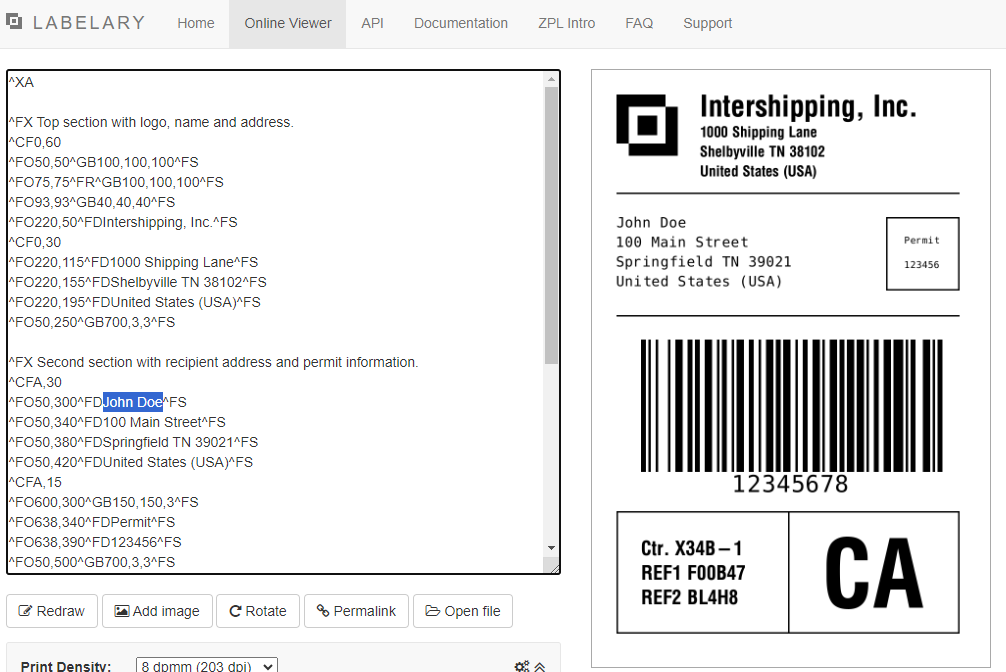Click the '^FO638,390^FD123456^FS' line

(95, 542)
